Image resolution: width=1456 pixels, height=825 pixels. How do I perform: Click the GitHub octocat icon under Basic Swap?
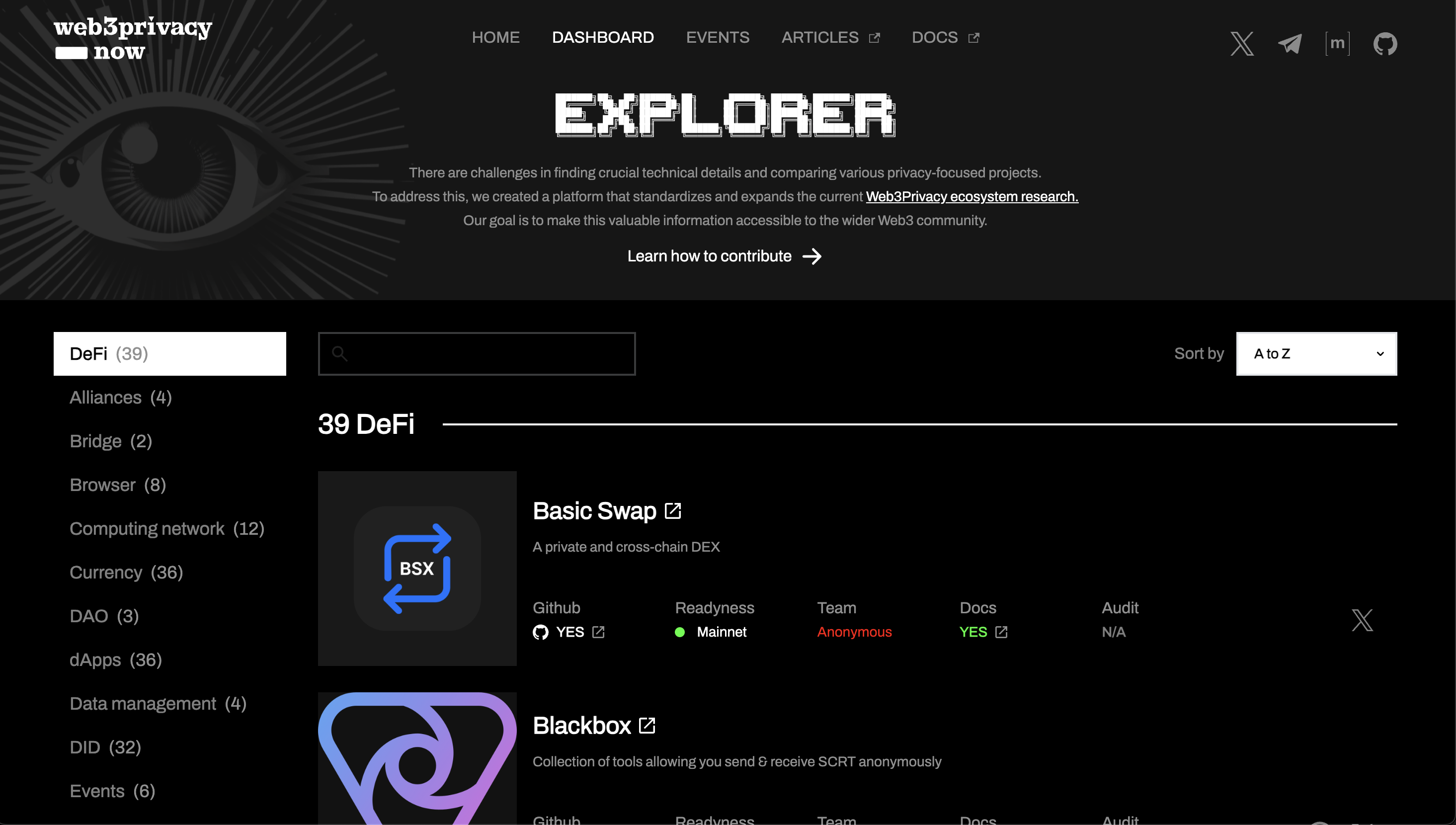pos(541,632)
